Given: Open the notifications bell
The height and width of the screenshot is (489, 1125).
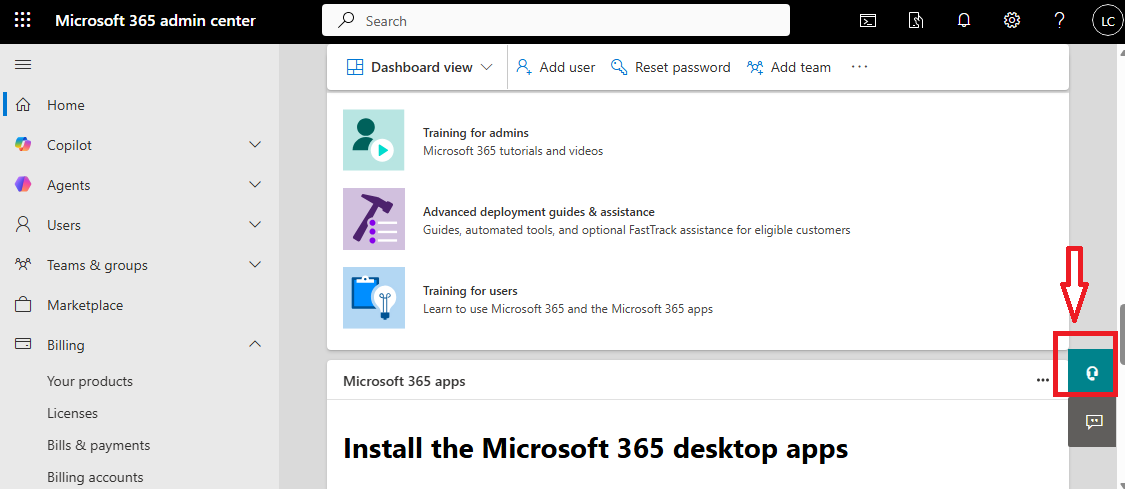Looking at the screenshot, I should pyautogui.click(x=964, y=21).
